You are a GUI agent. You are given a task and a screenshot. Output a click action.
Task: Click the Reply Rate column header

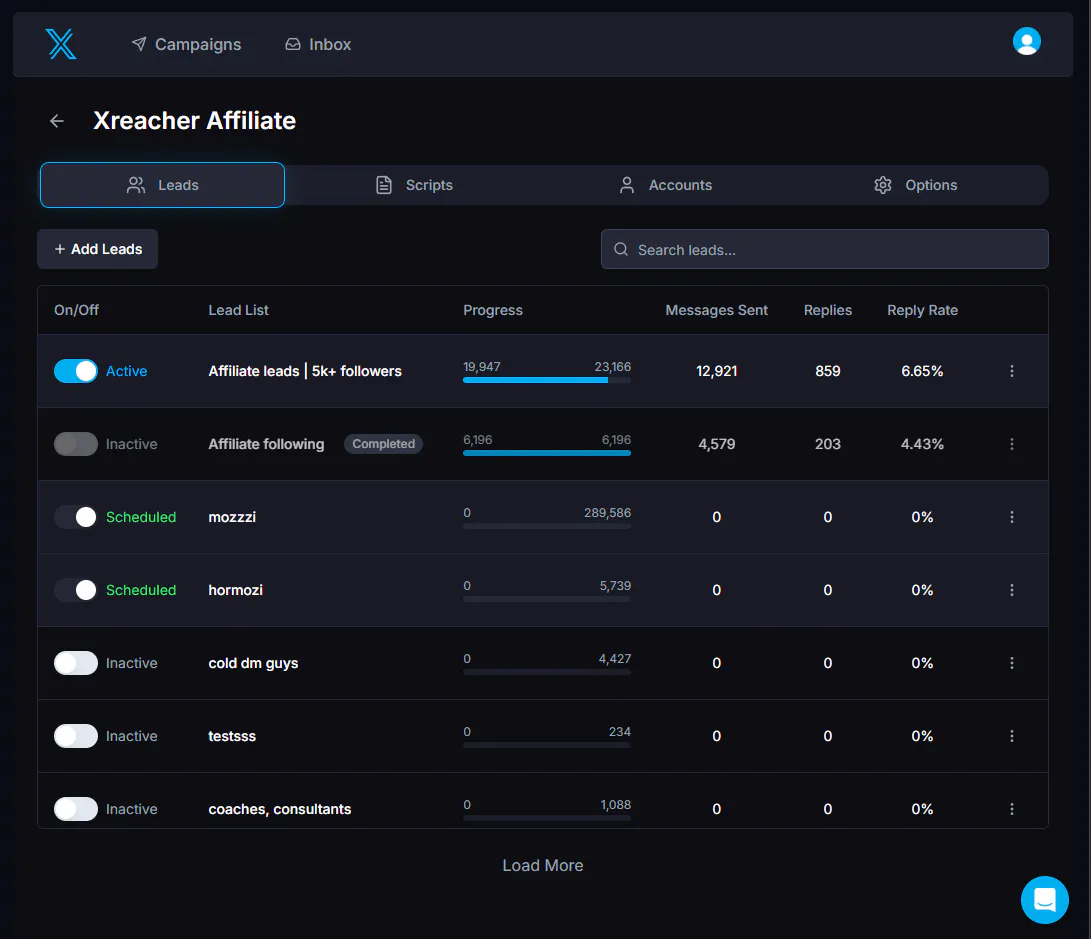click(922, 310)
